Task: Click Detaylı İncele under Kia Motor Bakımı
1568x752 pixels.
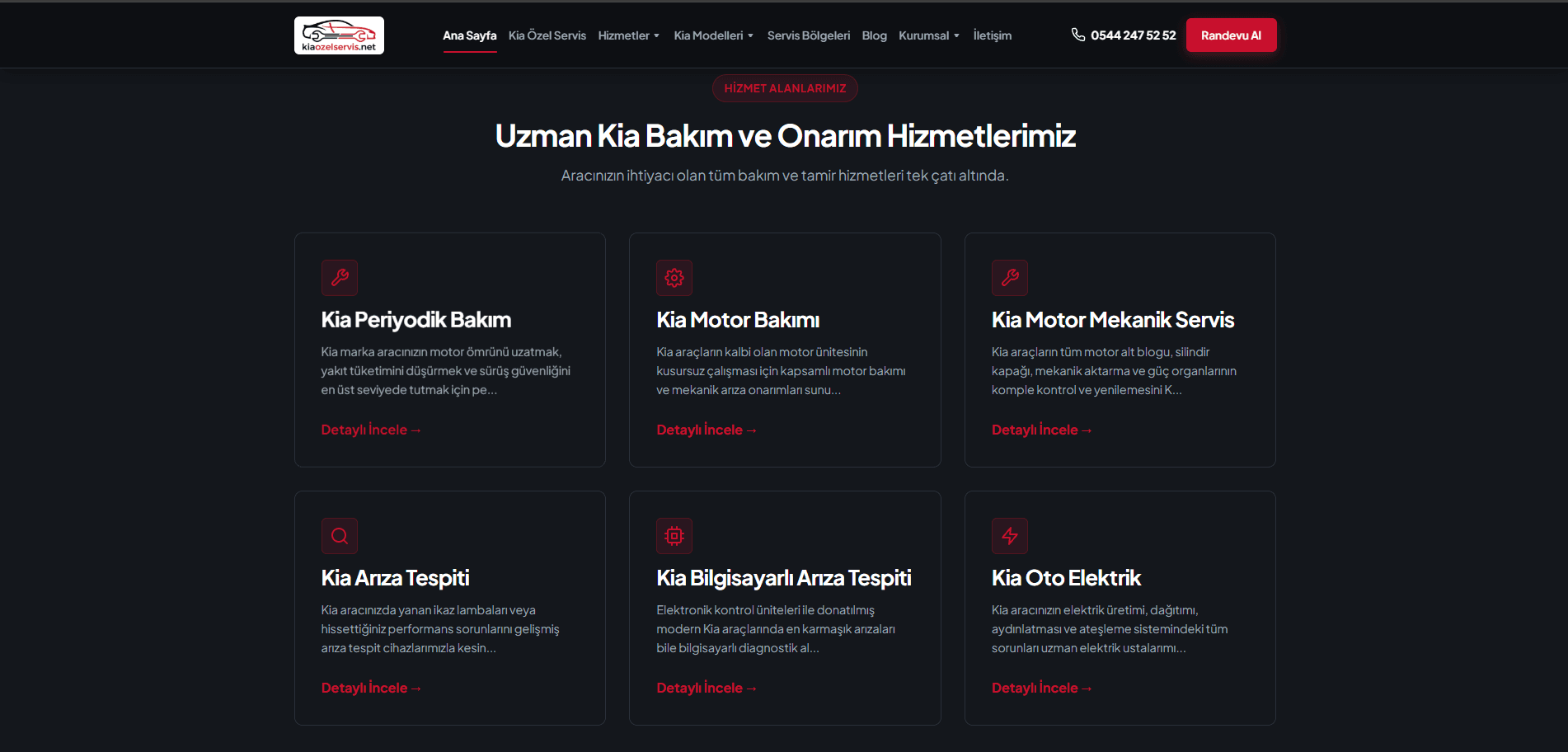Action: [x=707, y=430]
